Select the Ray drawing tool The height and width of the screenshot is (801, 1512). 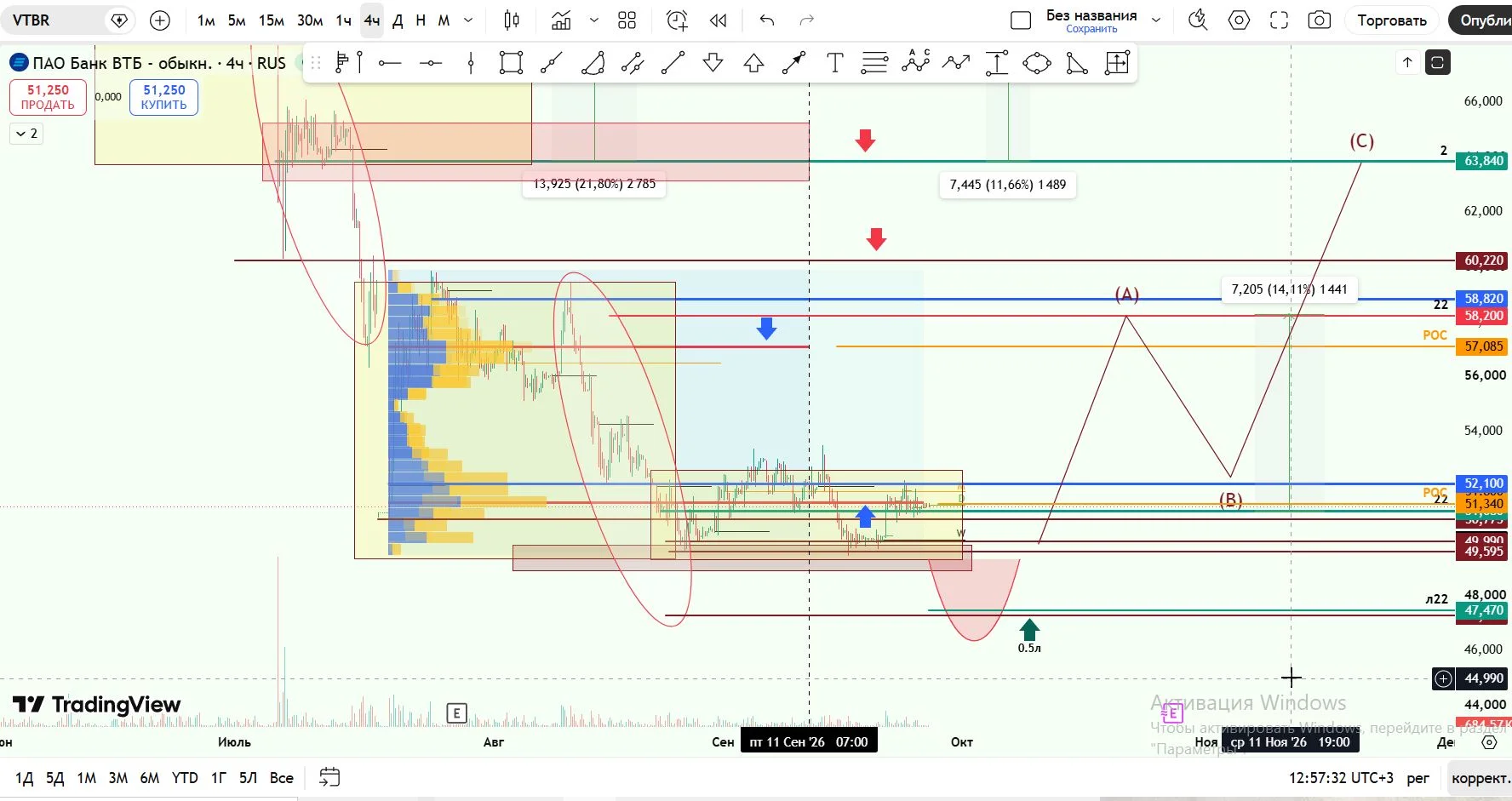click(x=552, y=62)
